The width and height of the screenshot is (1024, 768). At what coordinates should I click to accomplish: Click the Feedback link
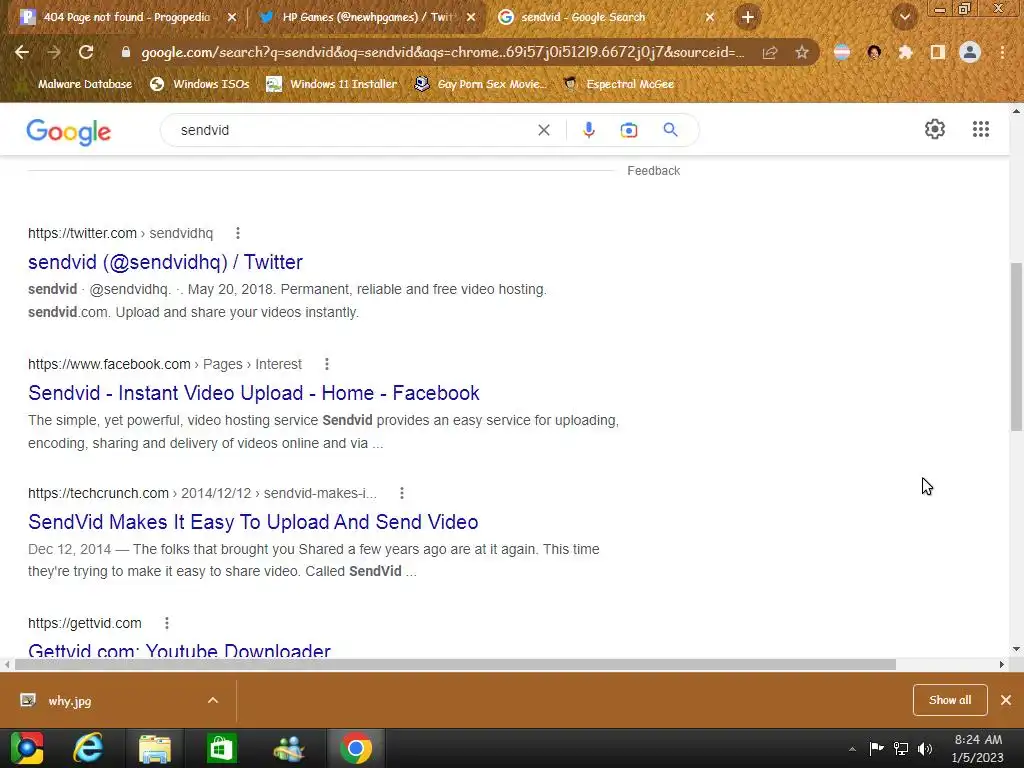[x=654, y=170]
